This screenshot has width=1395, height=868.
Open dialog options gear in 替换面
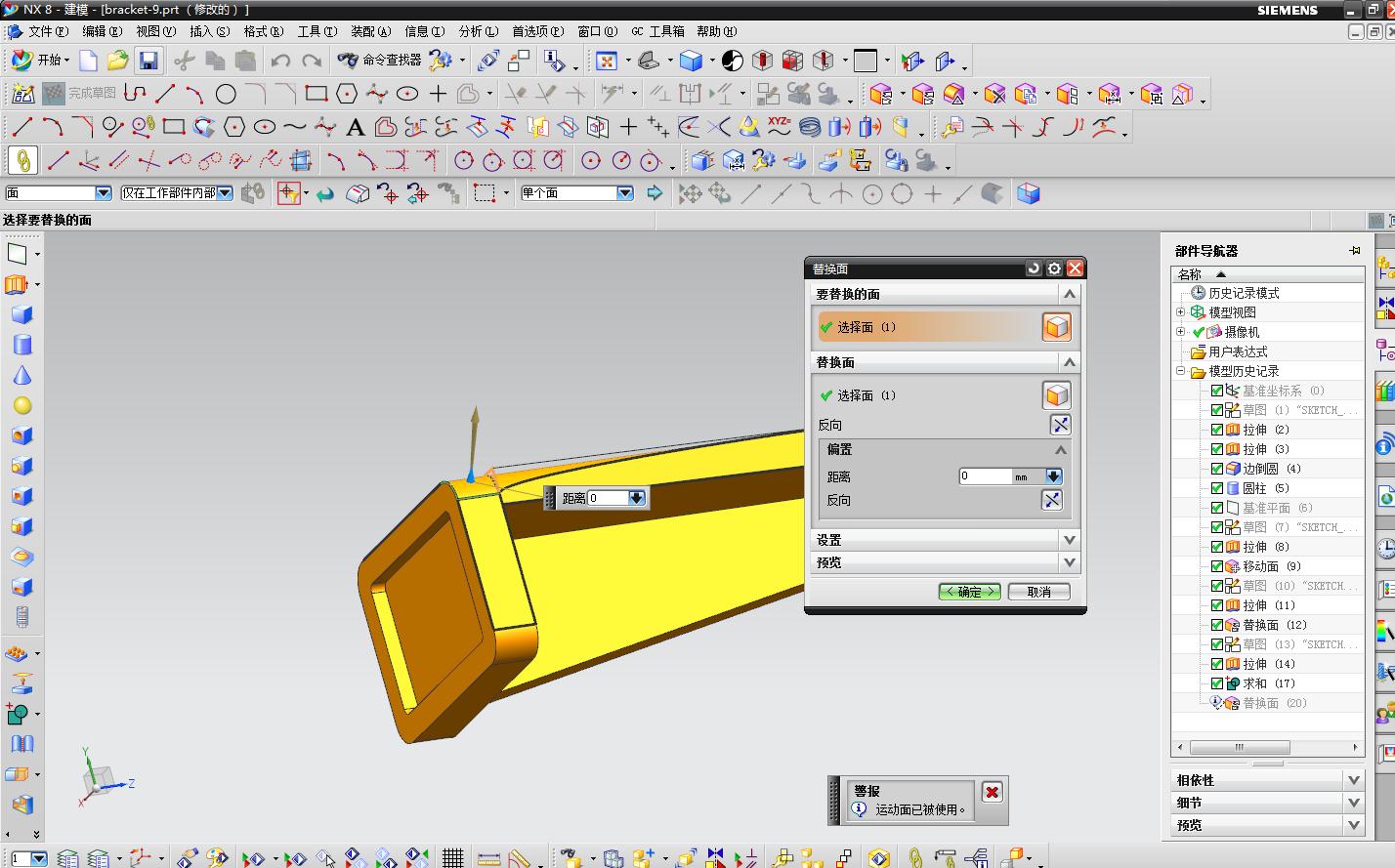[1054, 269]
